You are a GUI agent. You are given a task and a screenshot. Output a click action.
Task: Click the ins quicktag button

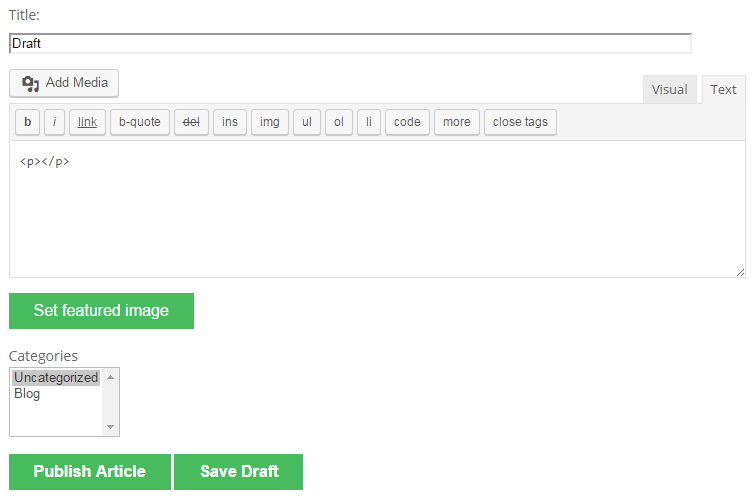click(230, 122)
